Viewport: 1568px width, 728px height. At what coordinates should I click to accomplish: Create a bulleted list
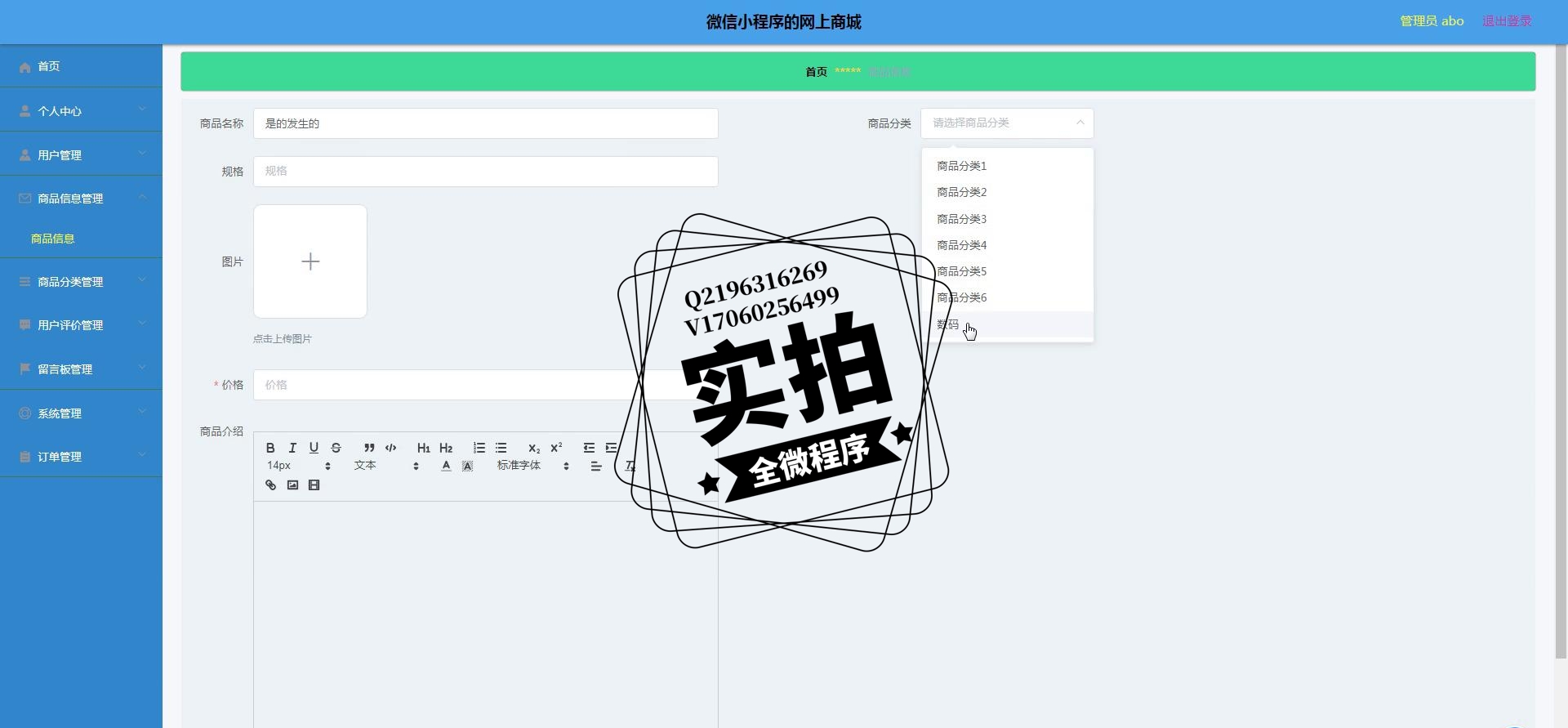point(501,448)
